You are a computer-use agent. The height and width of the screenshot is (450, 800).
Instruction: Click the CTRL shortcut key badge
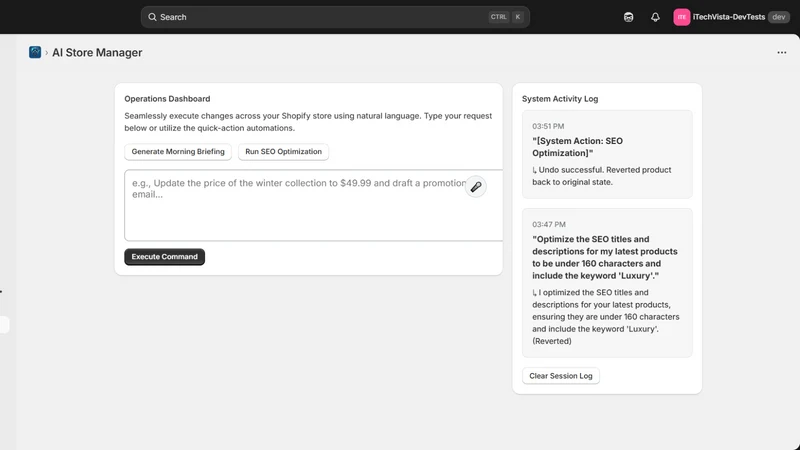(498, 17)
